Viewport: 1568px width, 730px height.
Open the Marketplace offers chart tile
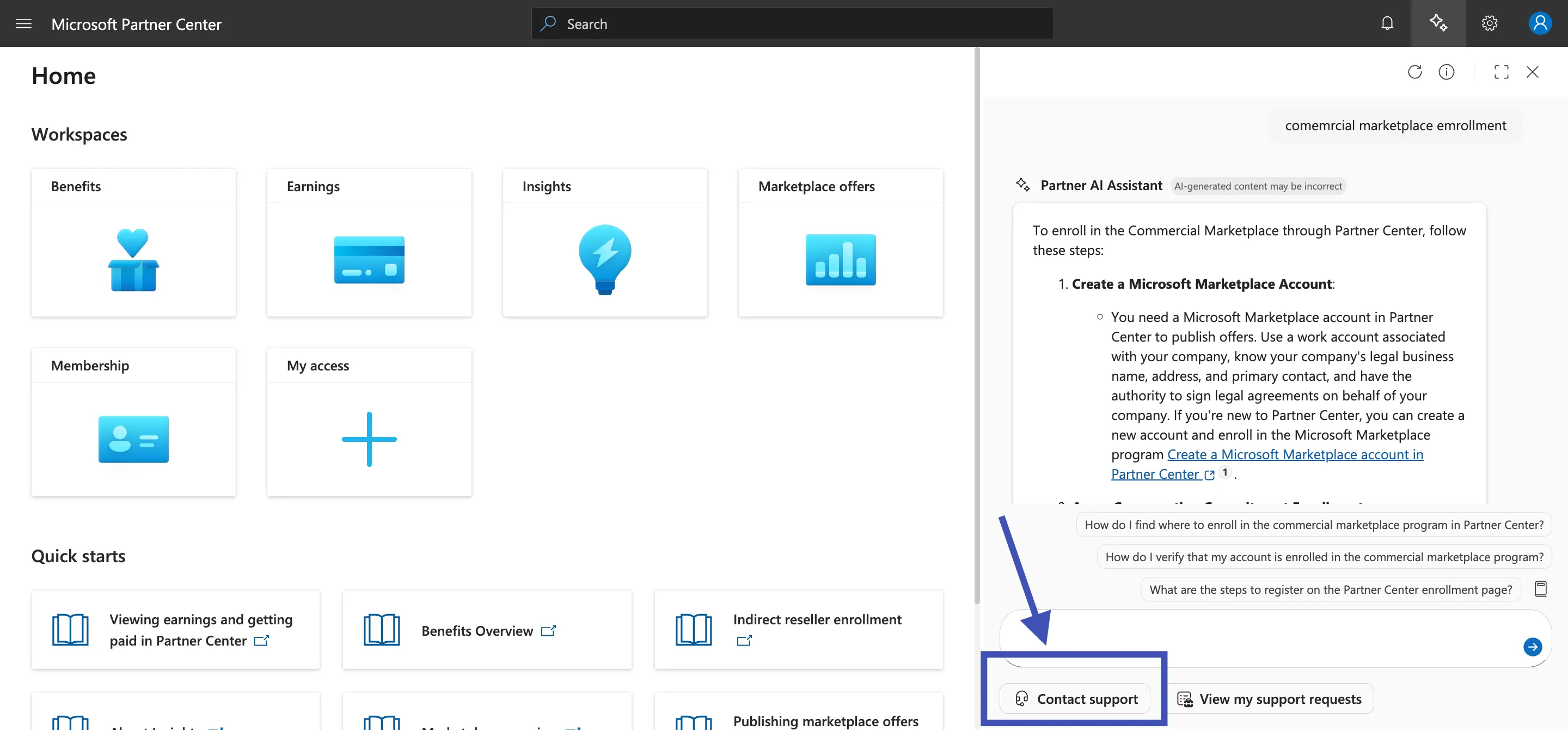(840, 242)
